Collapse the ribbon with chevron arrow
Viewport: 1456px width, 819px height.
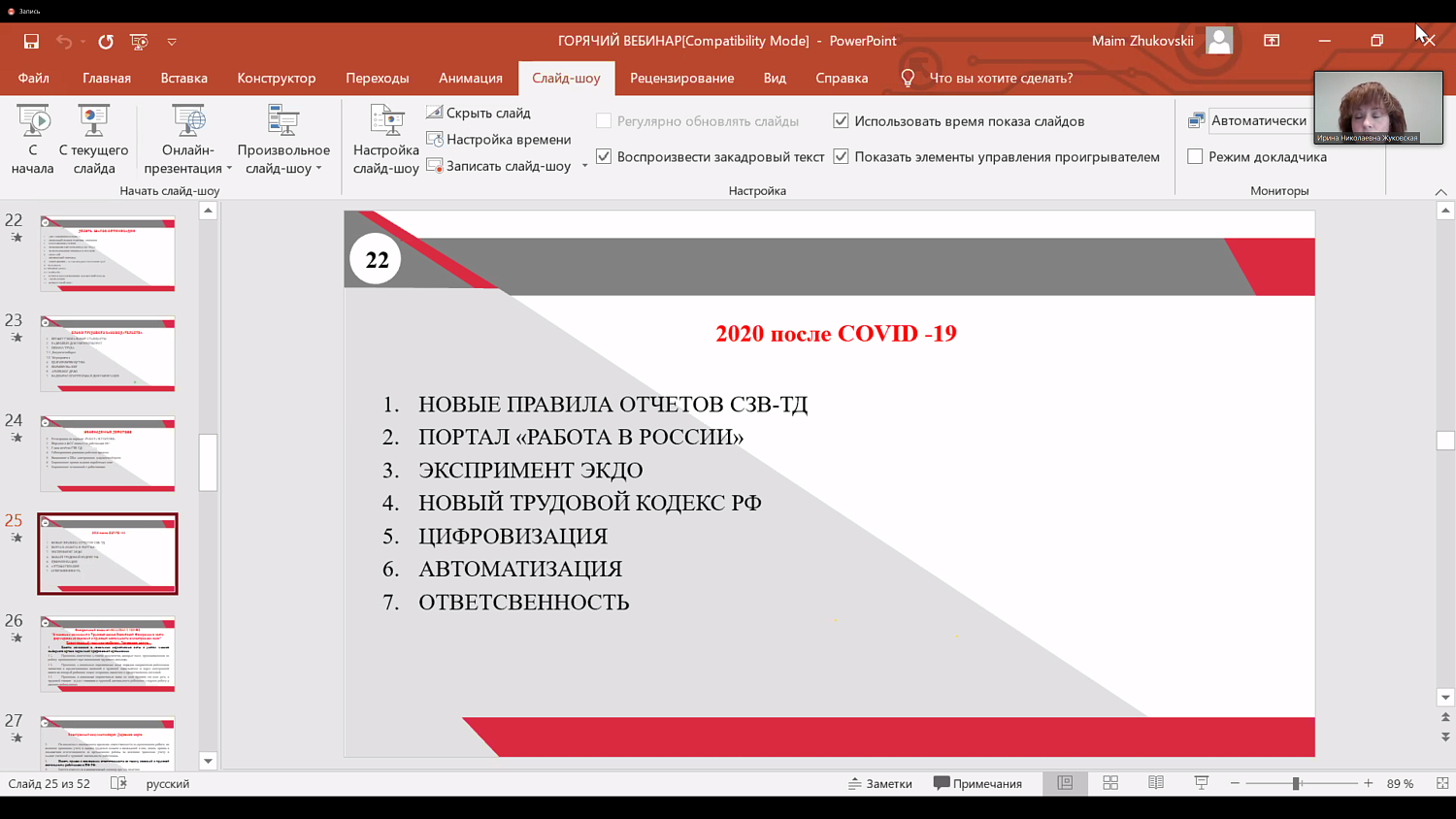(1440, 191)
